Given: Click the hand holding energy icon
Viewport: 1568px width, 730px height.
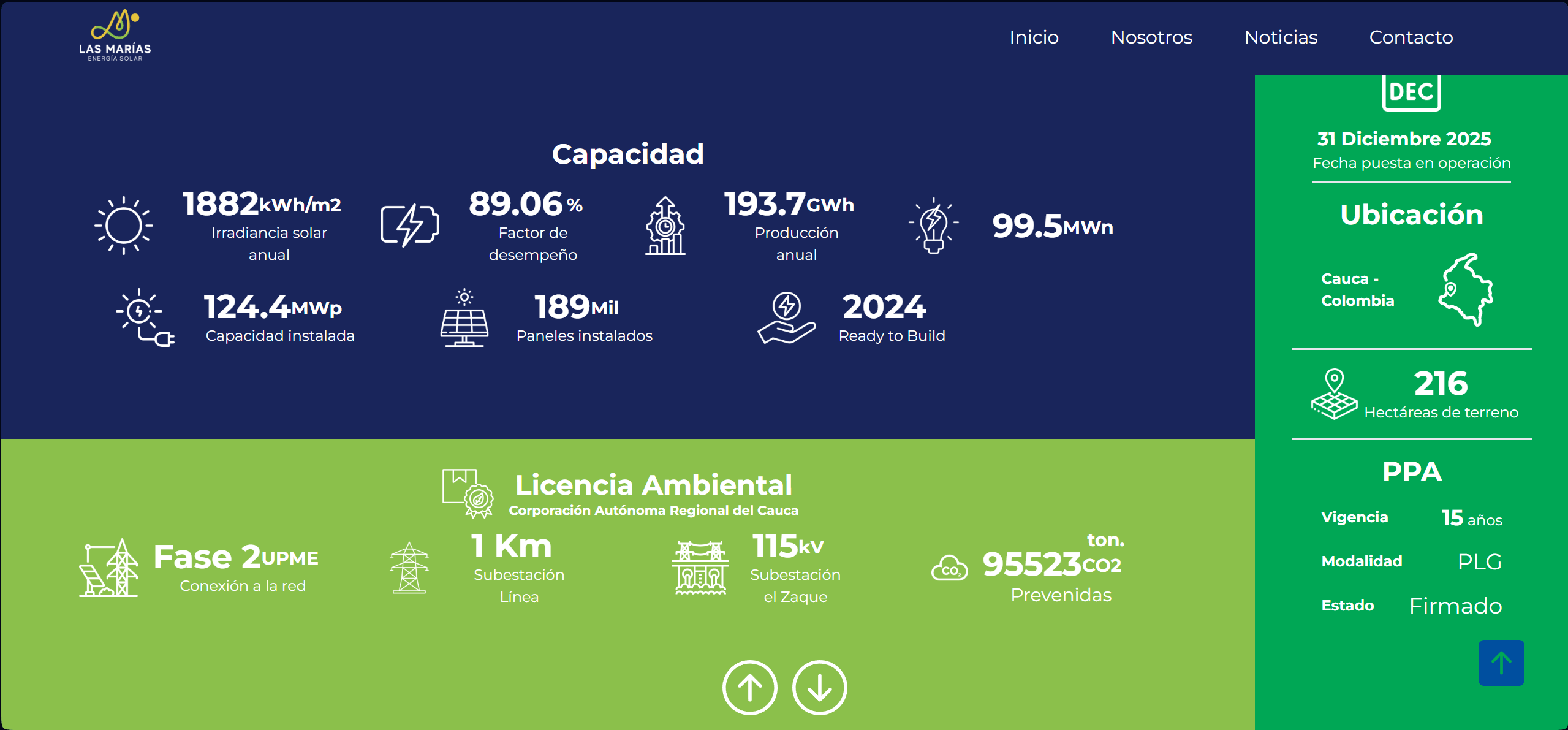Looking at the screenshot, I should 786,317.
